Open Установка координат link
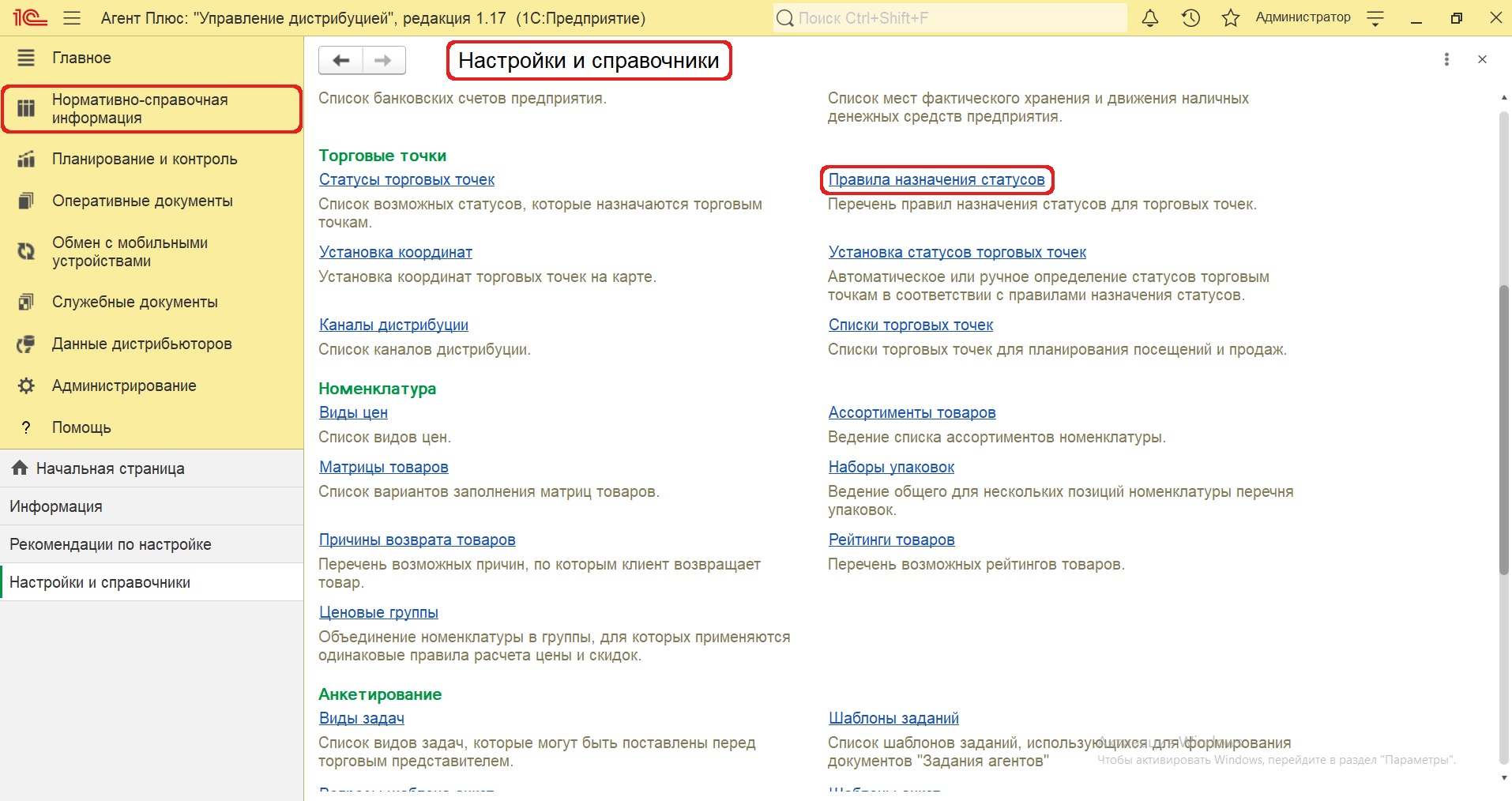The height and width of the screenshot is (801, 1512). click(396, 252)
